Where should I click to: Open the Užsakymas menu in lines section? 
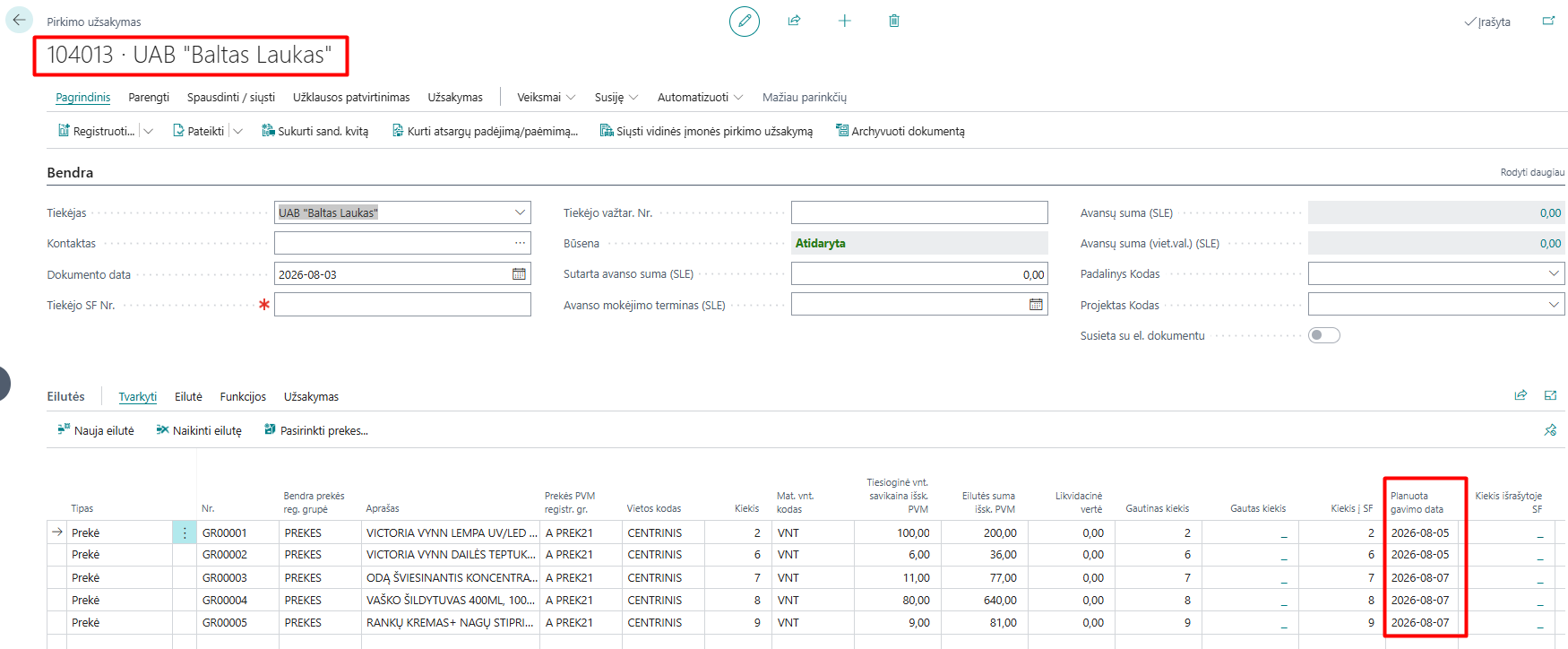click(311, 396)
